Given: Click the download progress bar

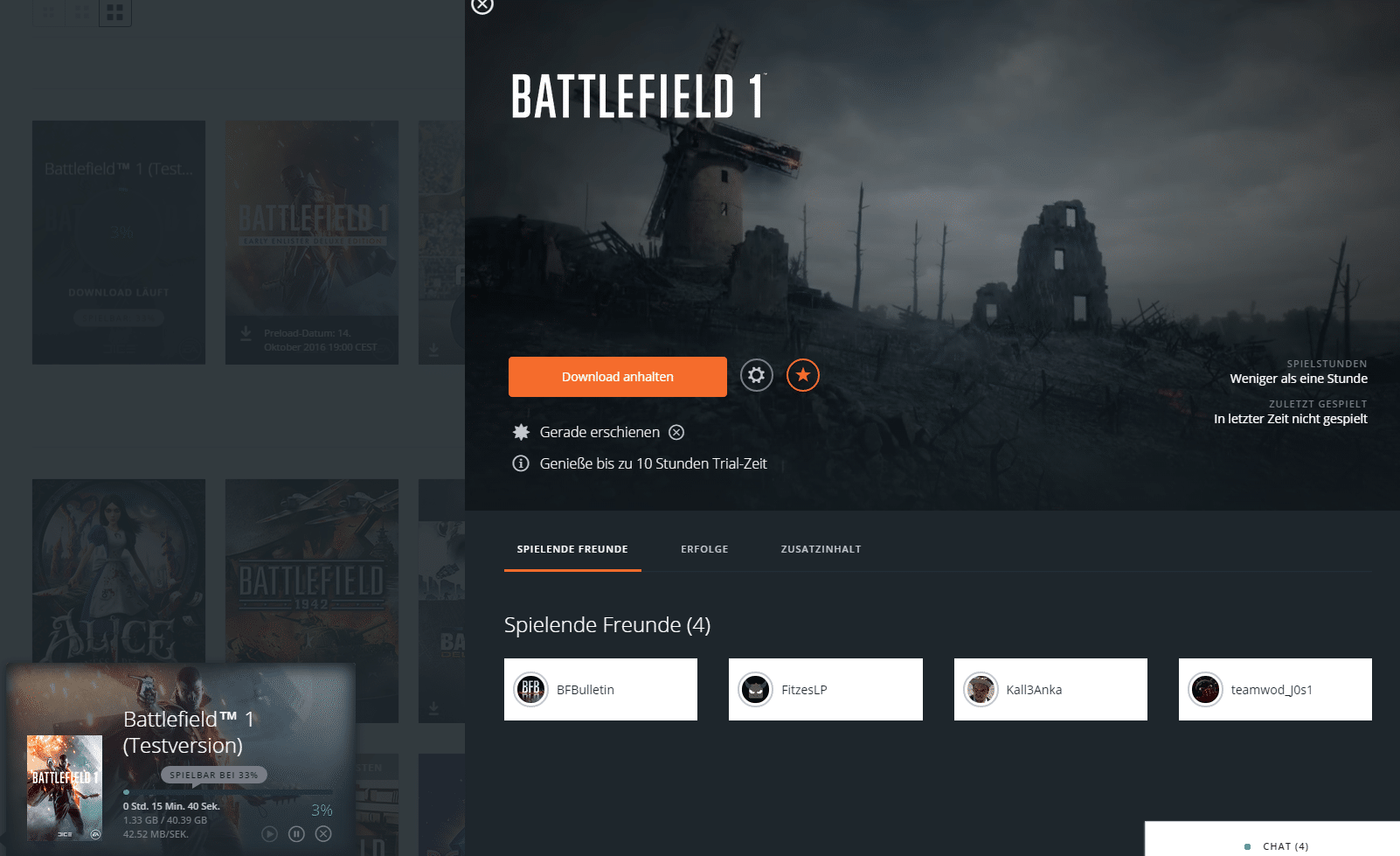Looking at the screenshot, I should (x=227, y=792).
